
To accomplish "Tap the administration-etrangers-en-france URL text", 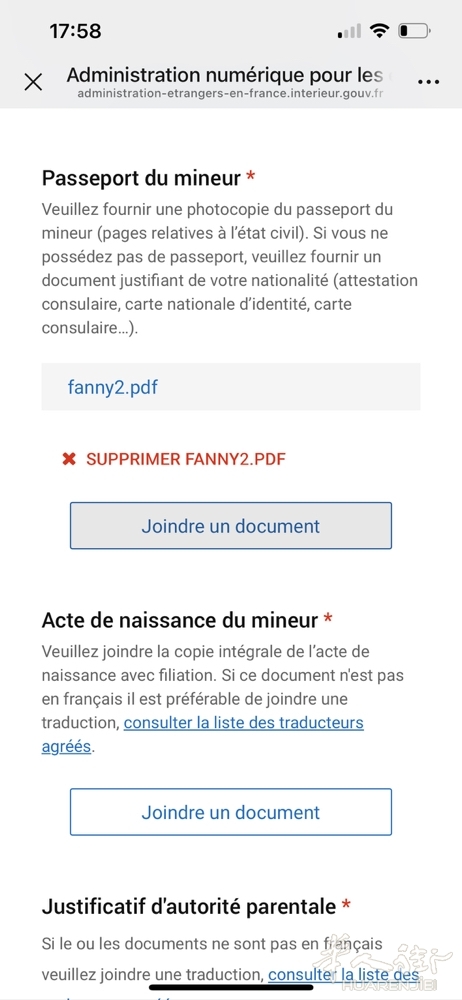I will click(x=230, y=94).
